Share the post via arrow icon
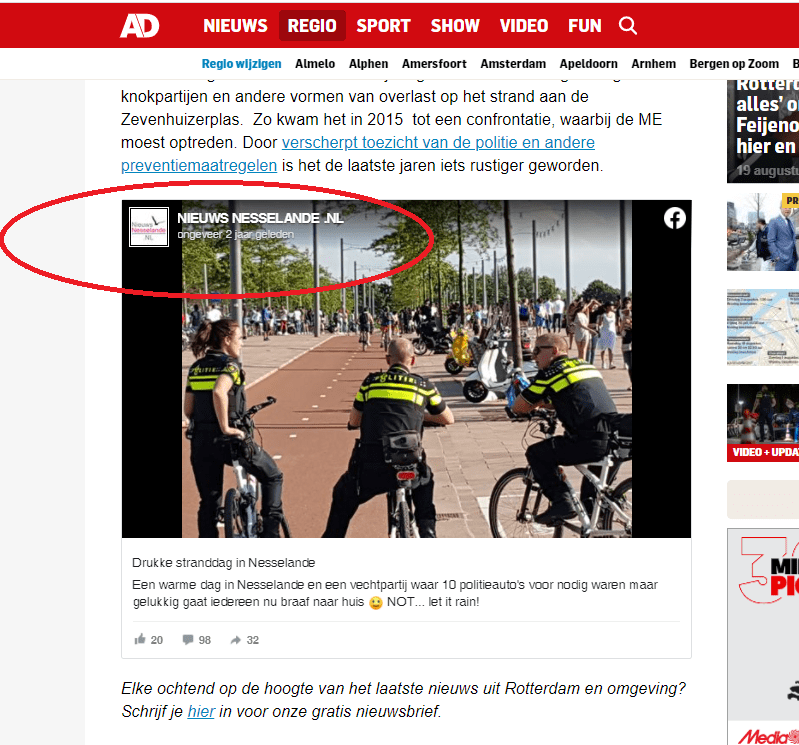799x745 pixels. [235, 640]
